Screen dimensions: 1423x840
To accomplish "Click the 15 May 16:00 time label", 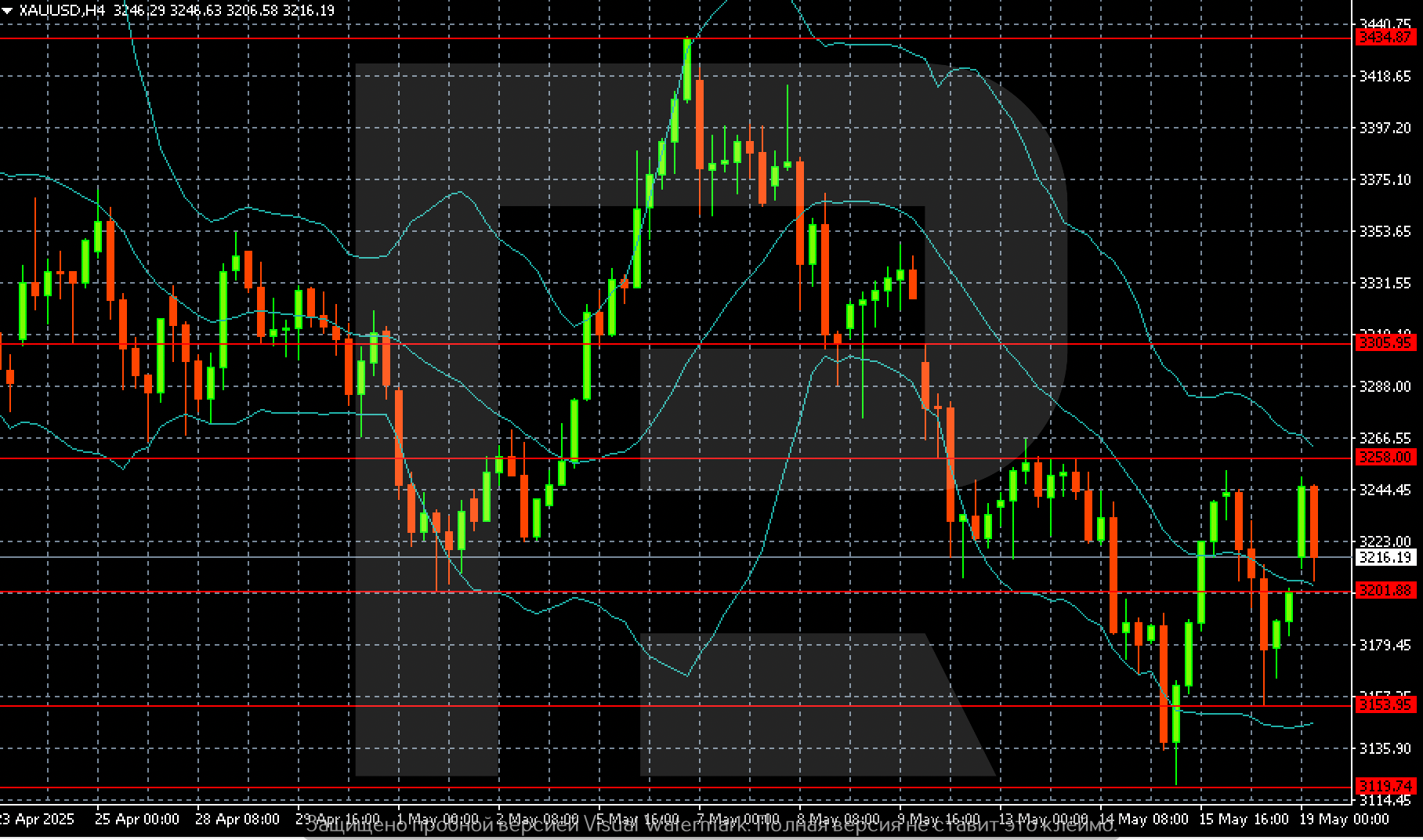I will click(1243, 820).
